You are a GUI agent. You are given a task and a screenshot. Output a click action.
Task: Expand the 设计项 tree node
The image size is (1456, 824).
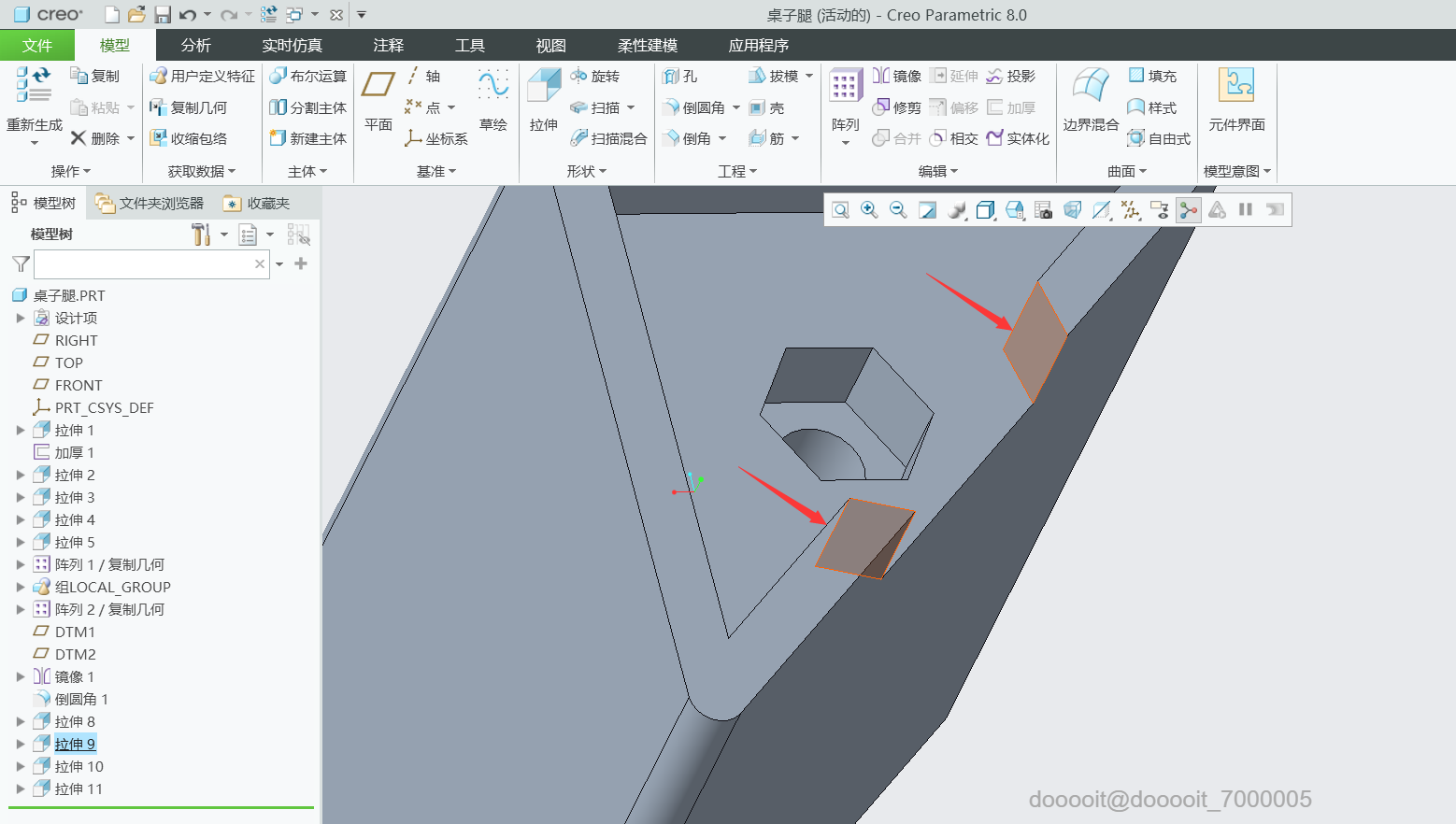[21, 318]
